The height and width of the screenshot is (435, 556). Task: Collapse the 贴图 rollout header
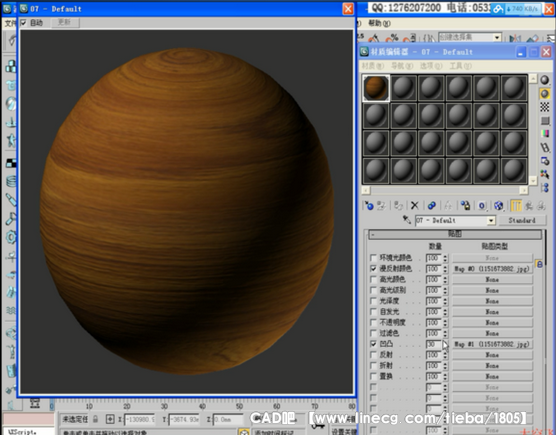[x=455, y=234]
